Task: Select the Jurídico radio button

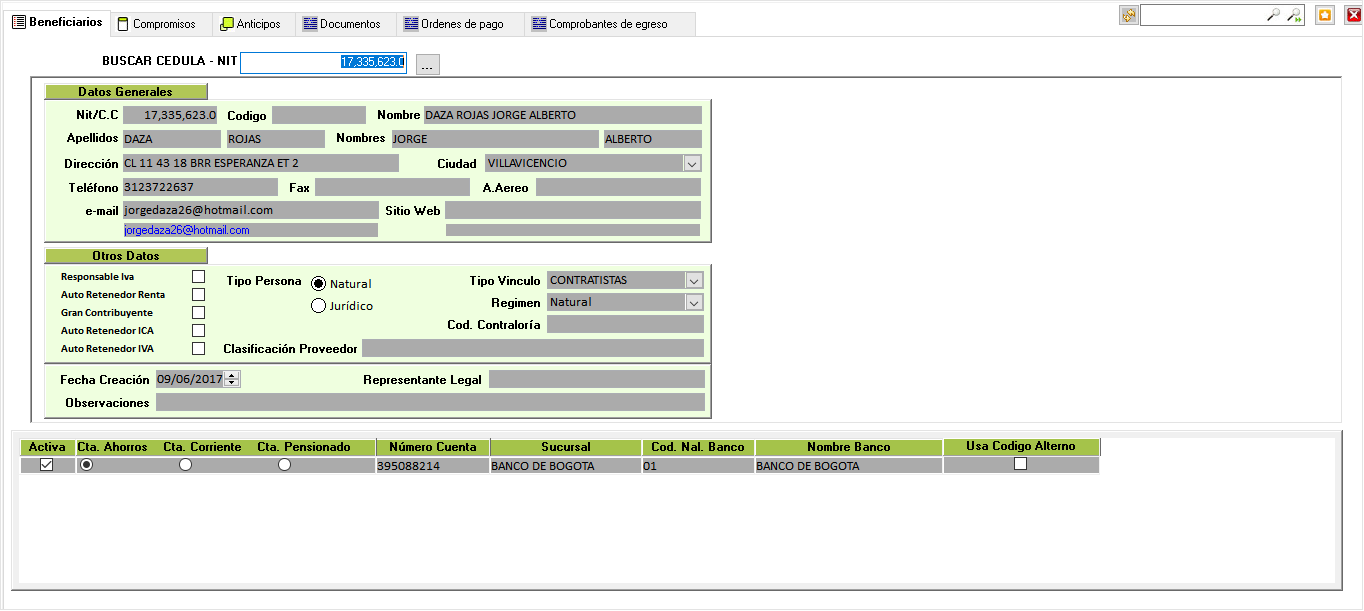Action: click(319, 306)
